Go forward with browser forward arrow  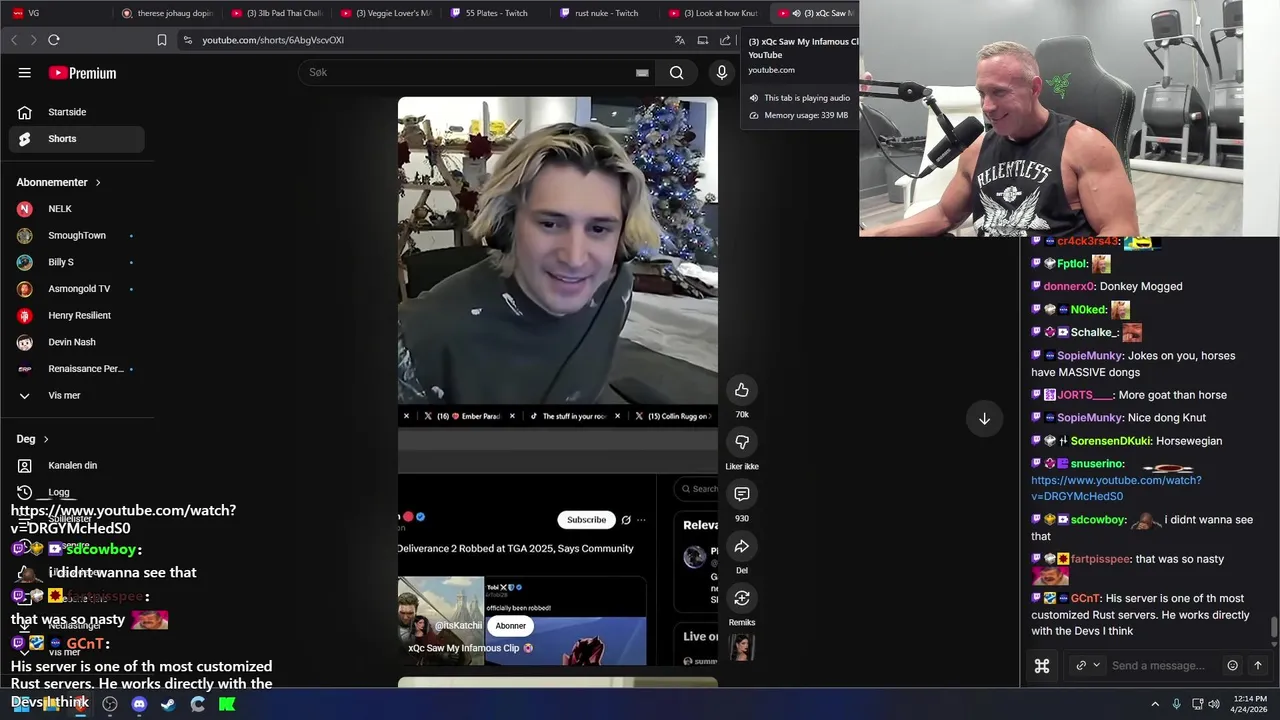[33, 40]
